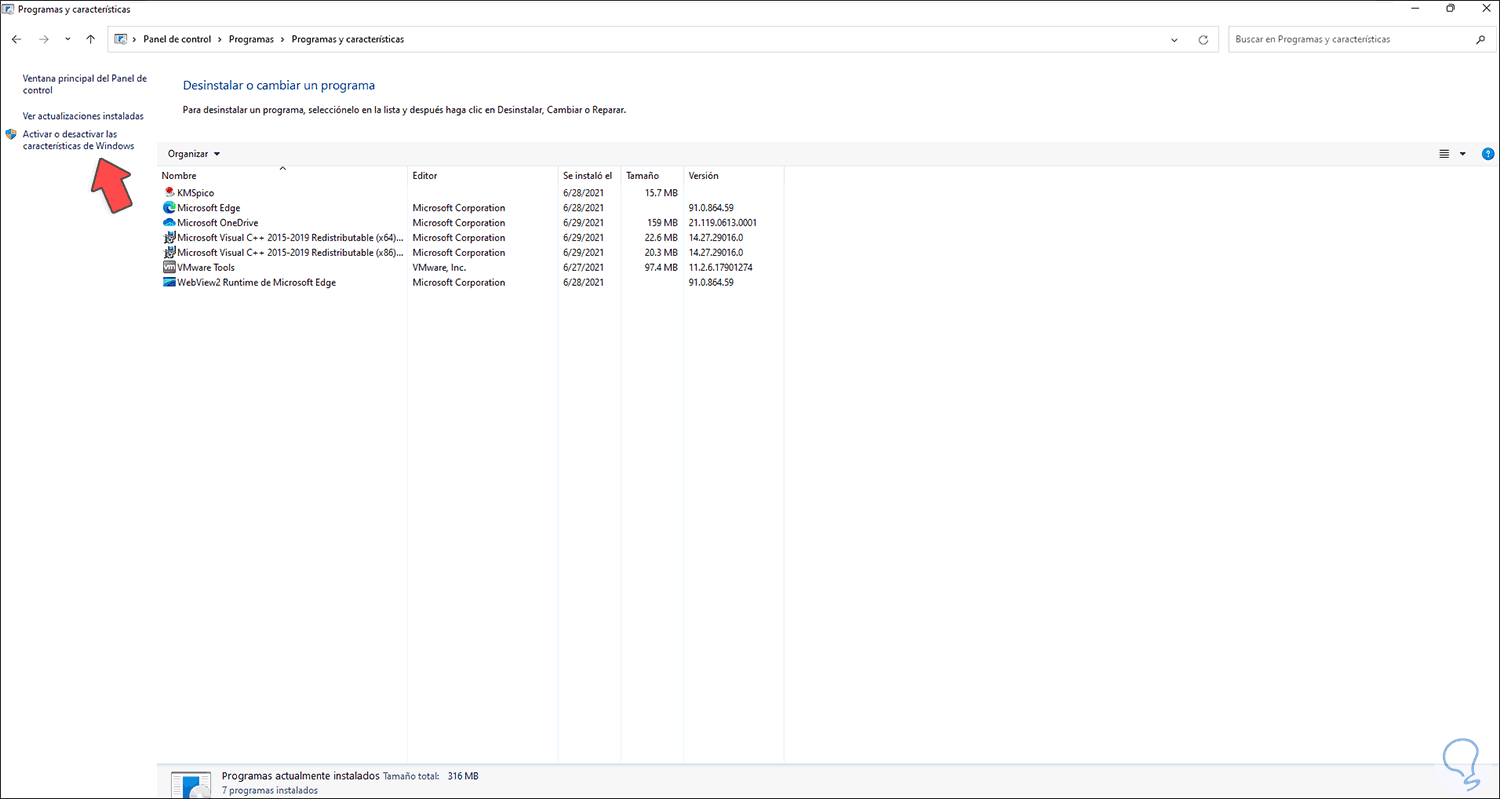
Task: Select Microsoft Visual C++ 2015-2019 Redistributable (x86)
Action: (471, 253)
